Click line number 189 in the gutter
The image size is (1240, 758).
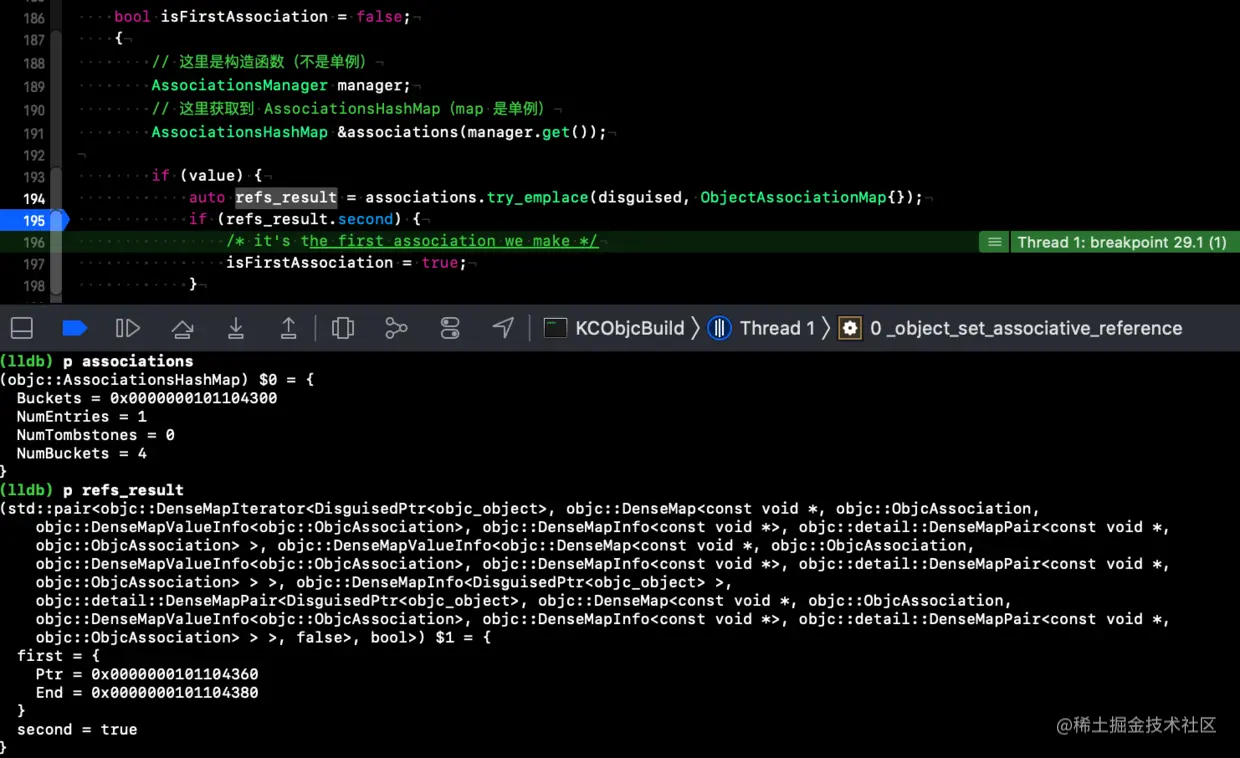point(34,86)
